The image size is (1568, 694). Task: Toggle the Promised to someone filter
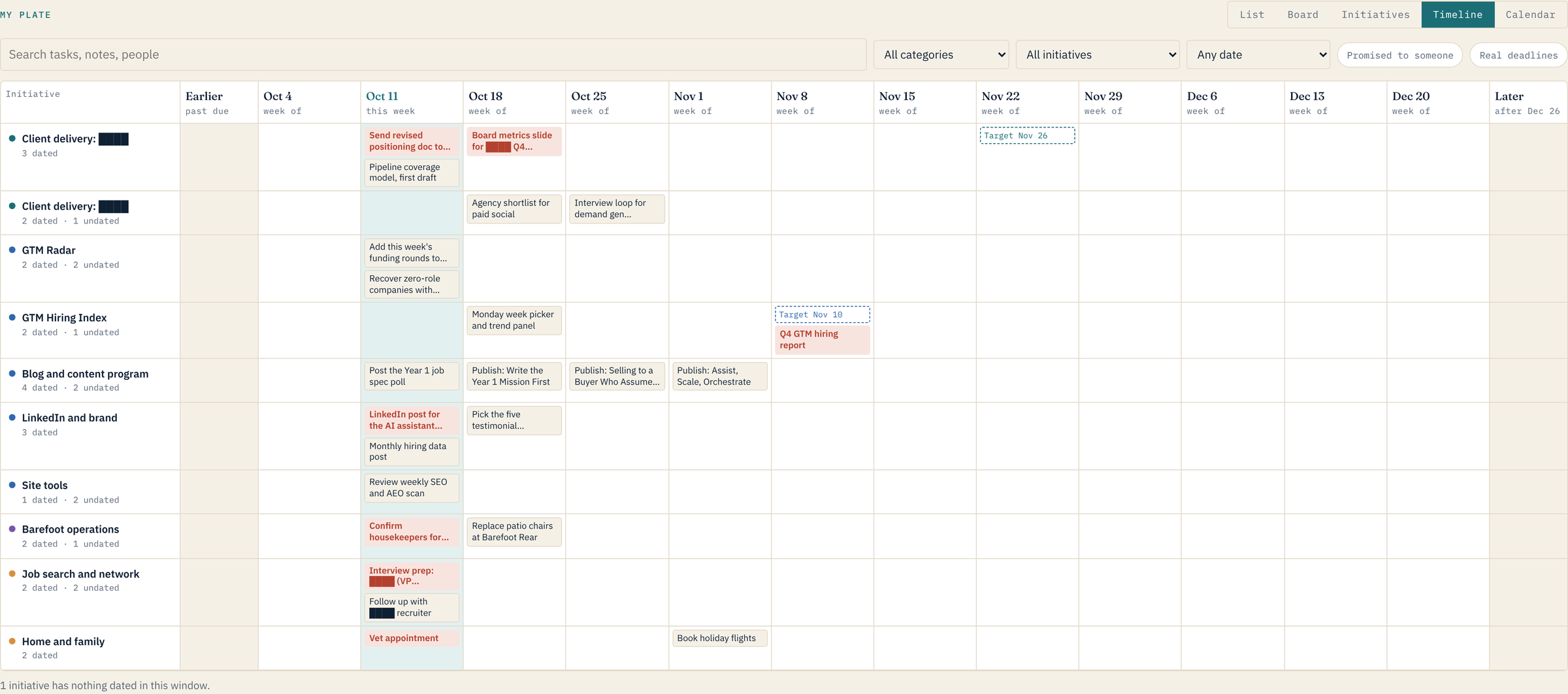point(1399,55)
